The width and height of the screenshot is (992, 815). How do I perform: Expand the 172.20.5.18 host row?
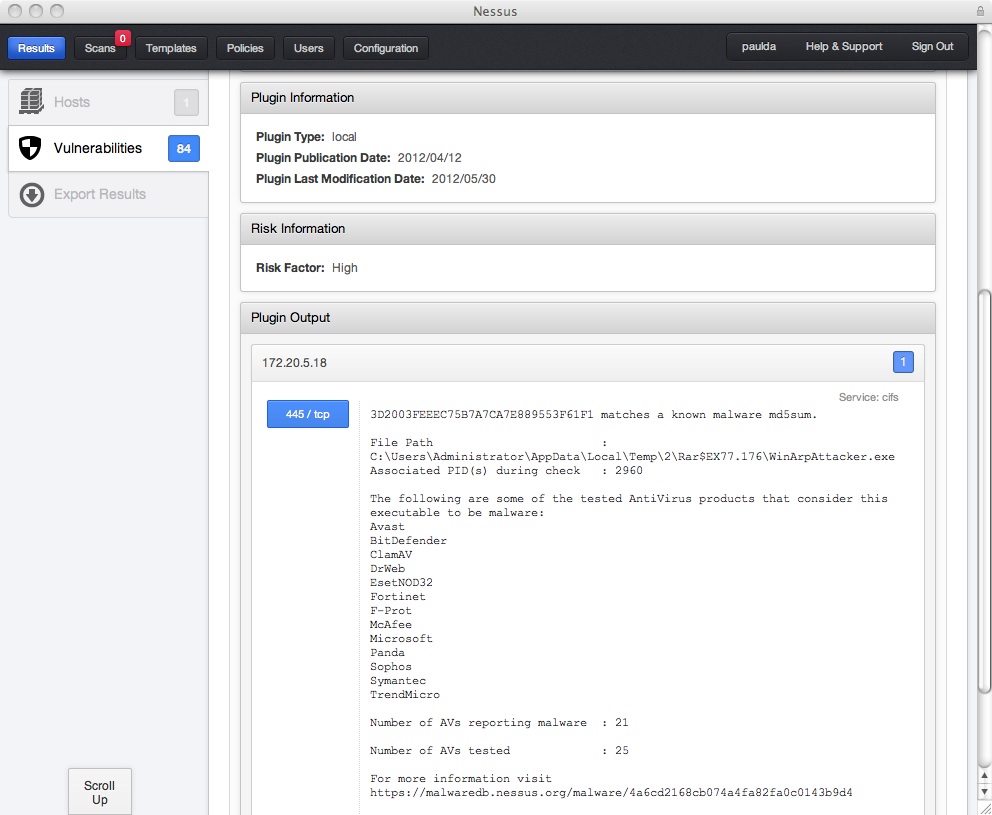coord(588,363)
